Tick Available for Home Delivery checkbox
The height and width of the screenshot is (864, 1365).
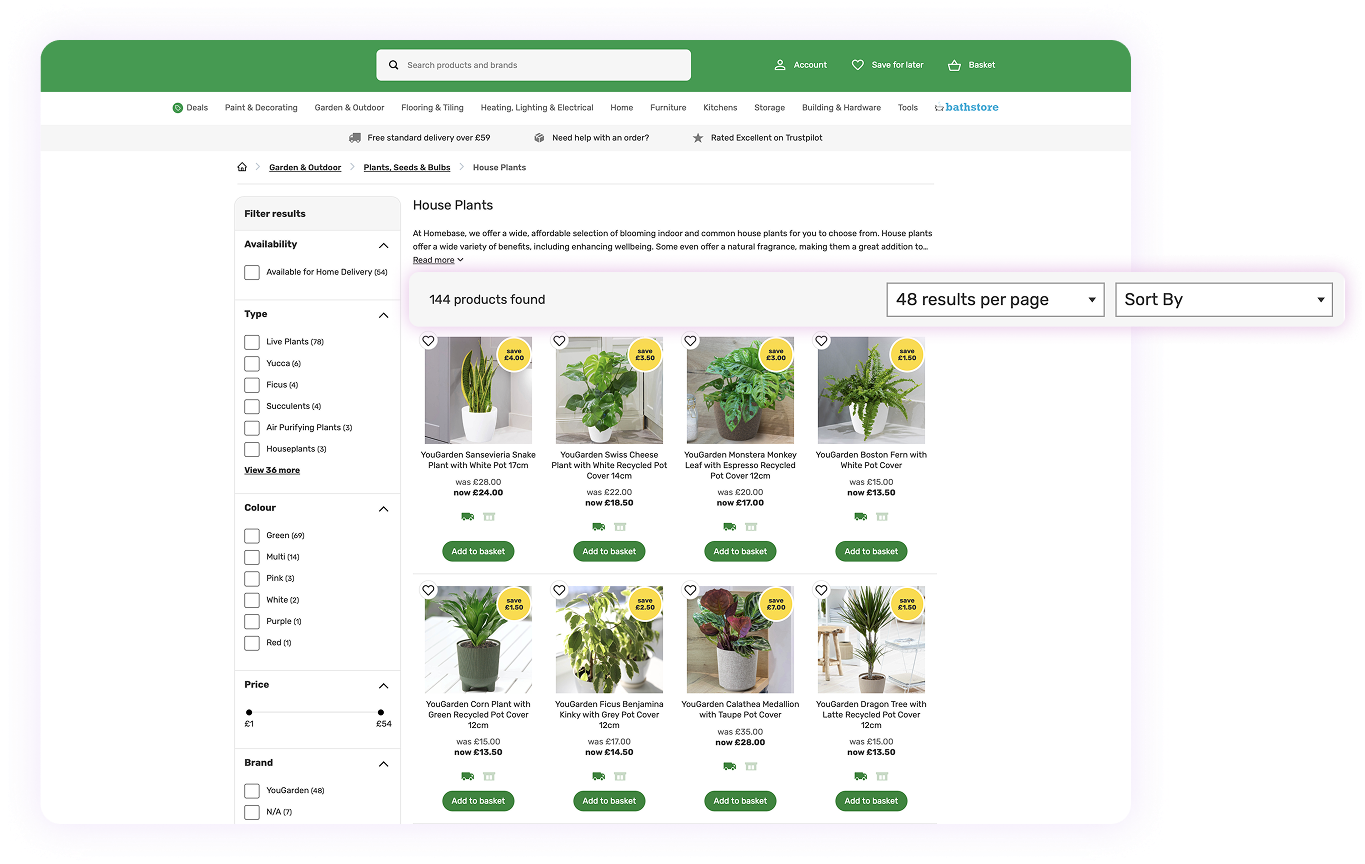(252, 272)
